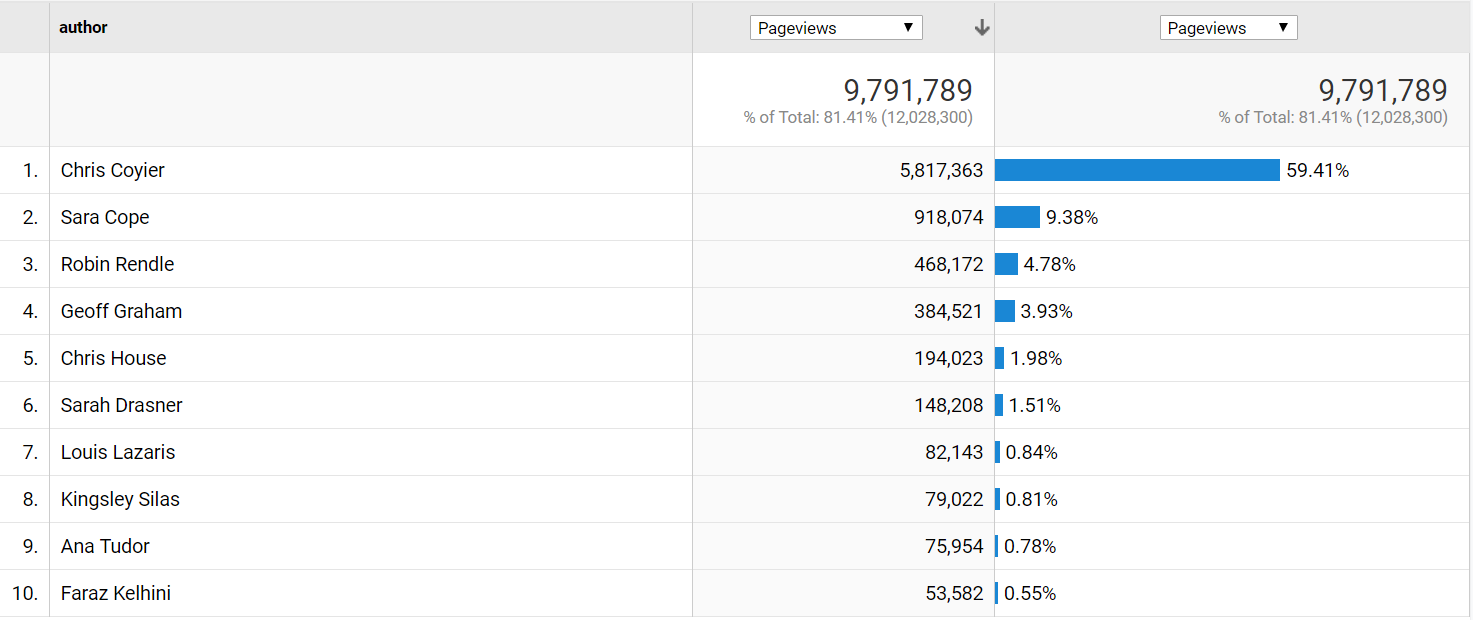Click pageviews value 468,172
Image resolution: width=1473 pixels, height=620 pixels.
pyautogui.click(x=948, y=264)
